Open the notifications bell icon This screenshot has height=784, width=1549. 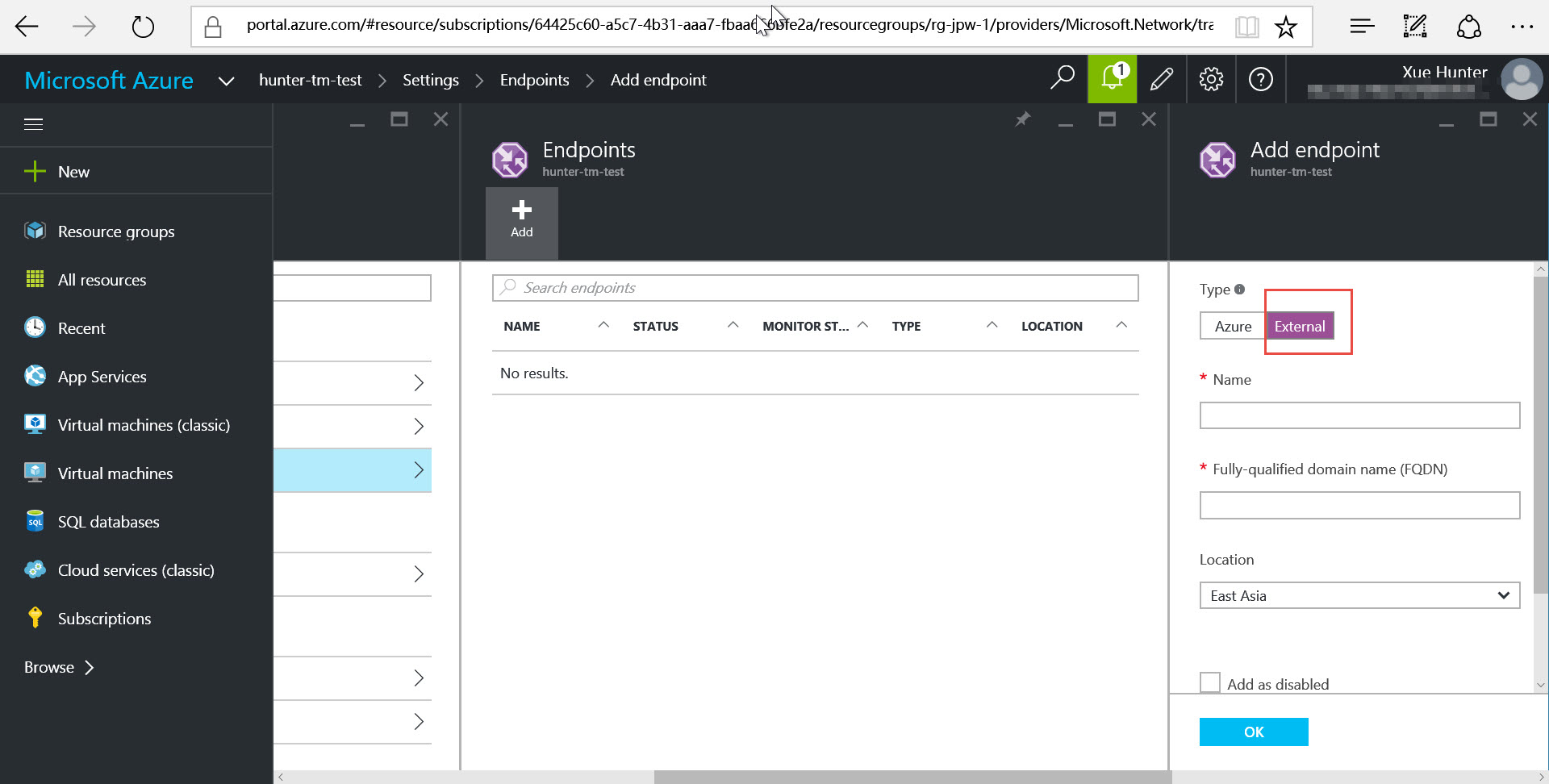tap(1112, 79)
